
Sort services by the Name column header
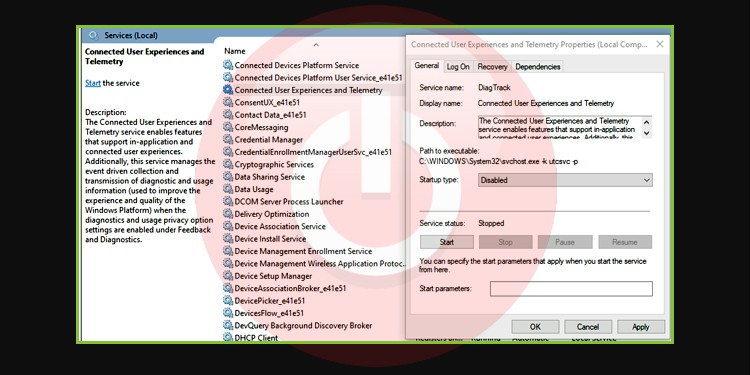235,51
